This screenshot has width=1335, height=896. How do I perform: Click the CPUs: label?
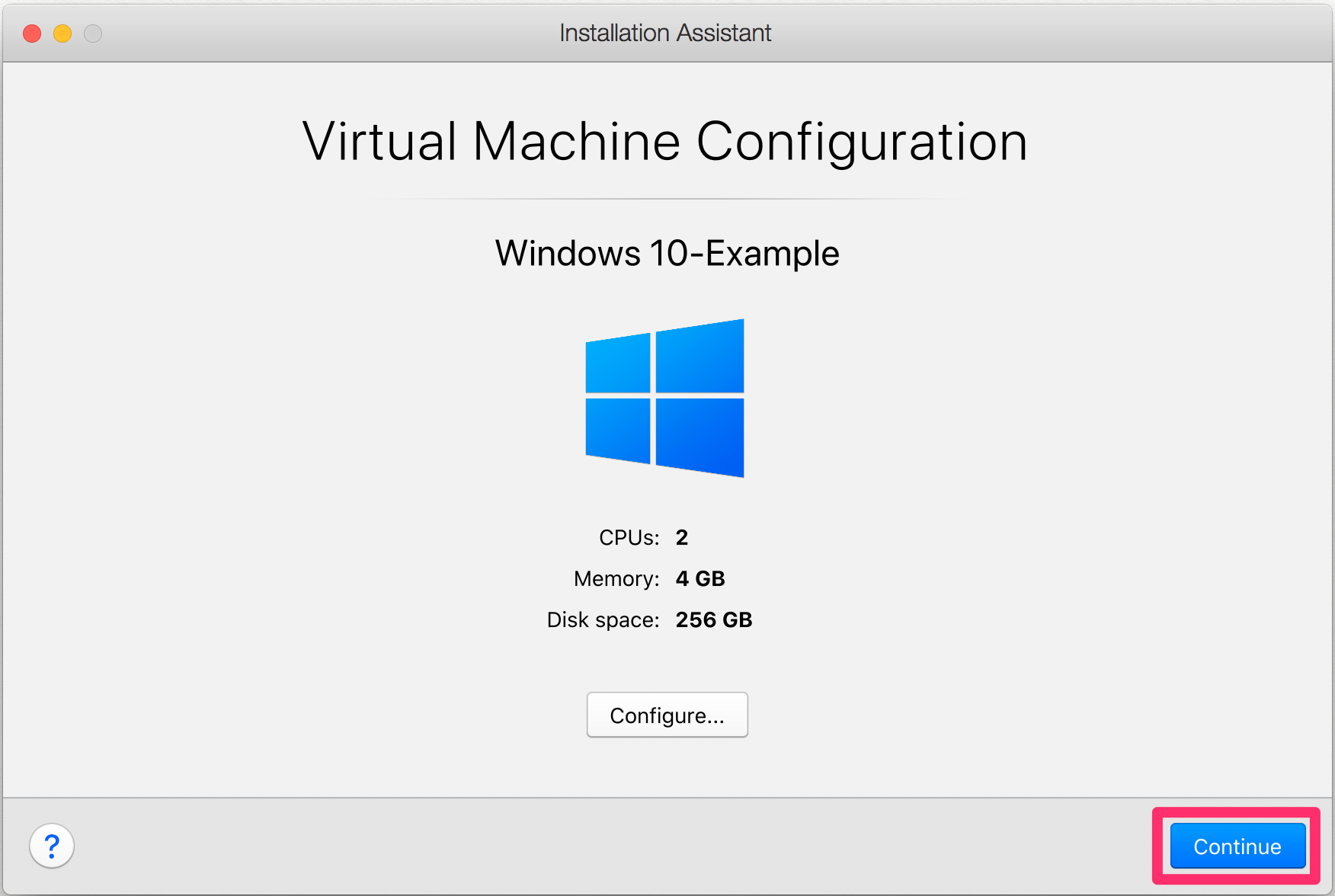click(629, 538)
